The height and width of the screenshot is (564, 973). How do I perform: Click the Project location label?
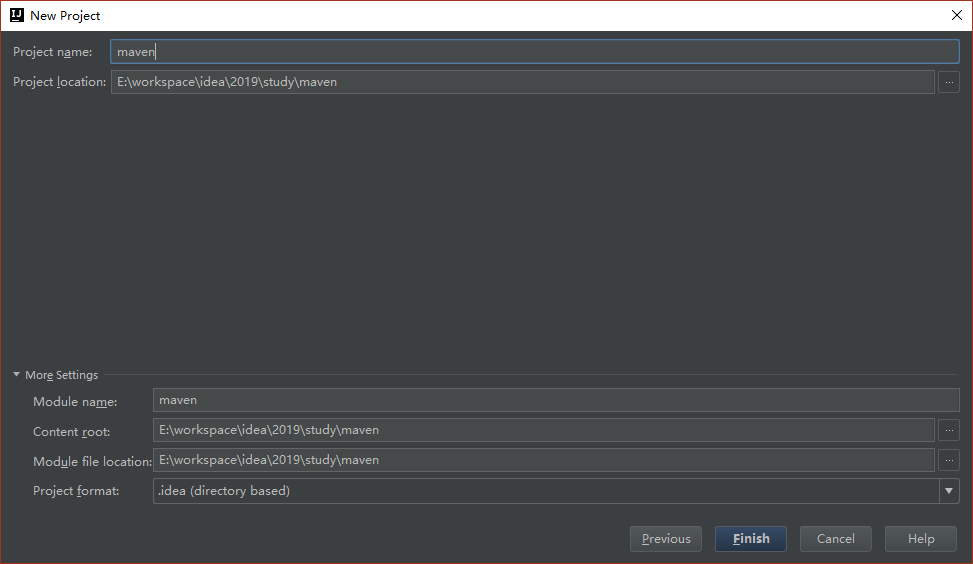click(60, 82)
